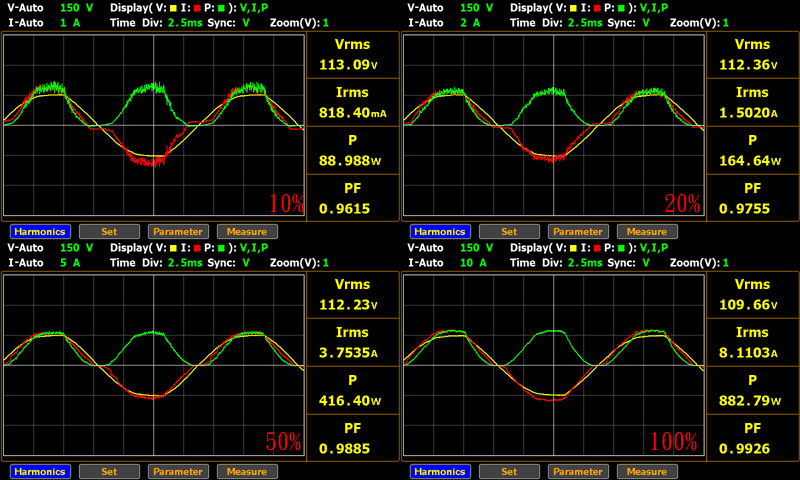Image resolution: width=800 pixels, height=480 pixels.
Task: Click green P swatch in I-Auto 10 A panel
Action: pos(621,248)
